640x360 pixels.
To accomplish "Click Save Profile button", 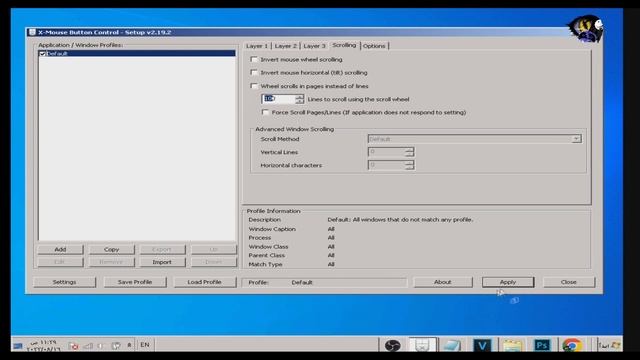I will tap(135, 282).
